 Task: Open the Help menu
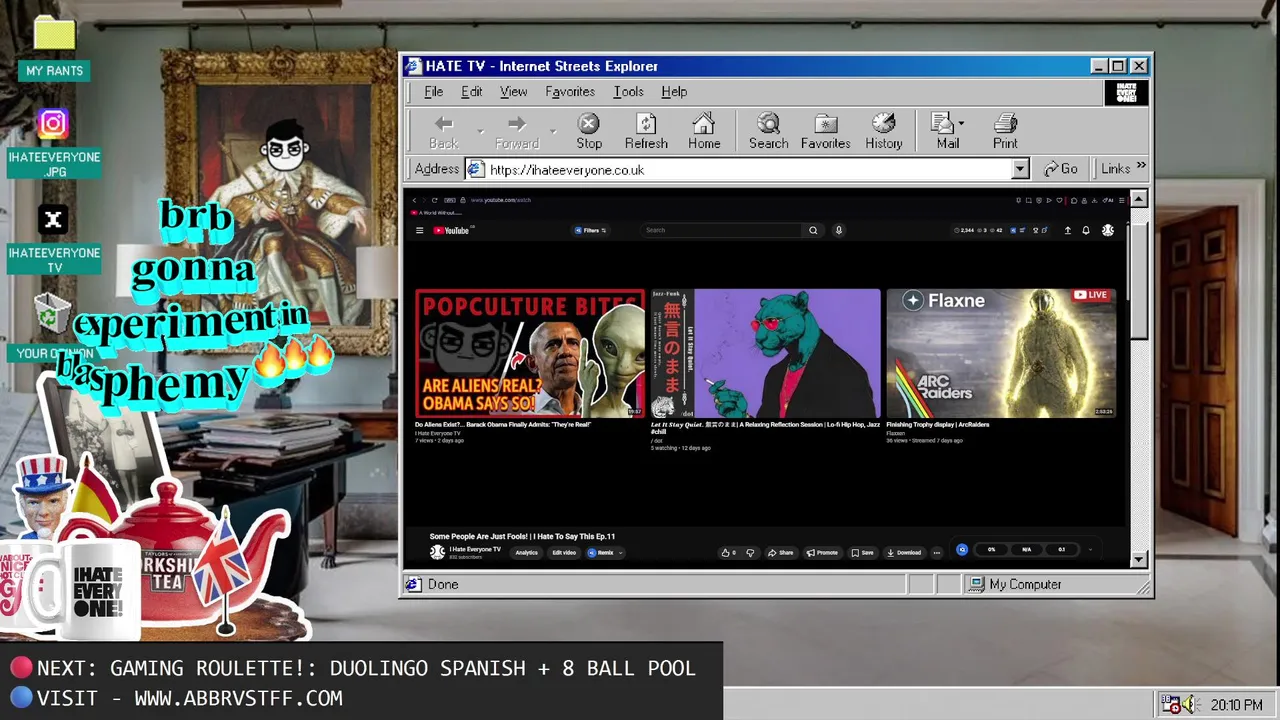tap(674, 91)
